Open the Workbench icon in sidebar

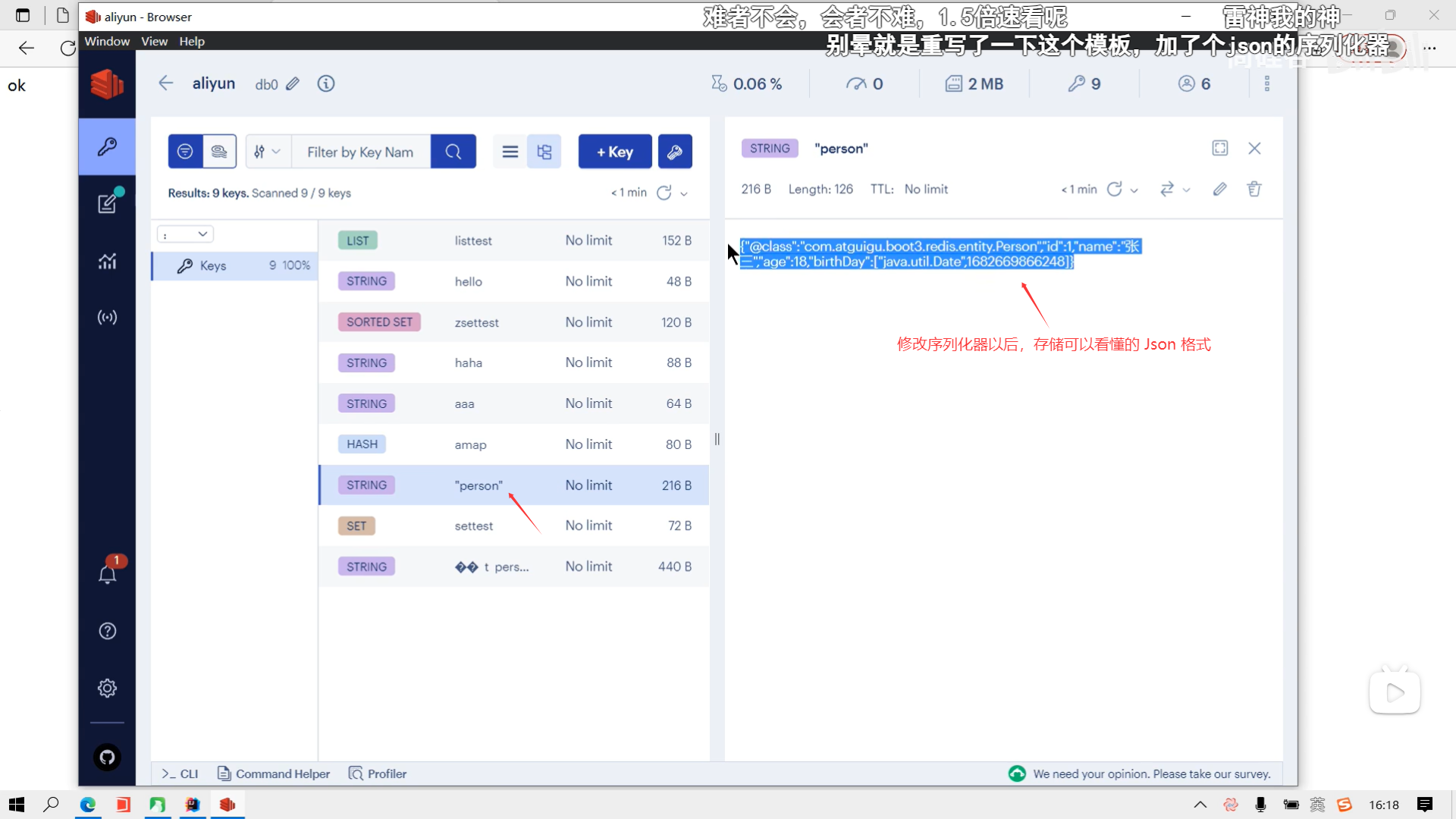[x=107, y=203]
